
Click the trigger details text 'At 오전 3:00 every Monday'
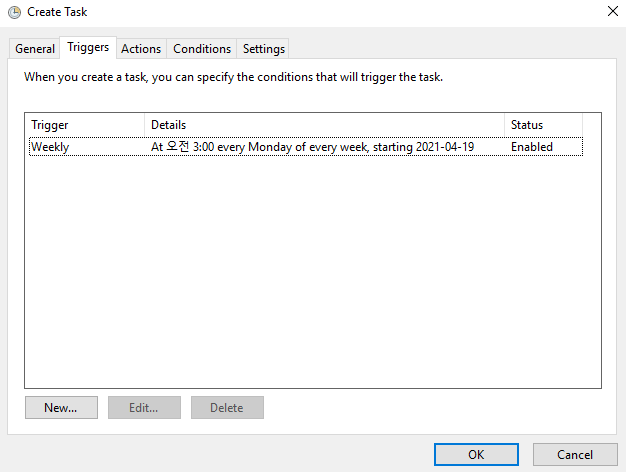tap(222, 147)
